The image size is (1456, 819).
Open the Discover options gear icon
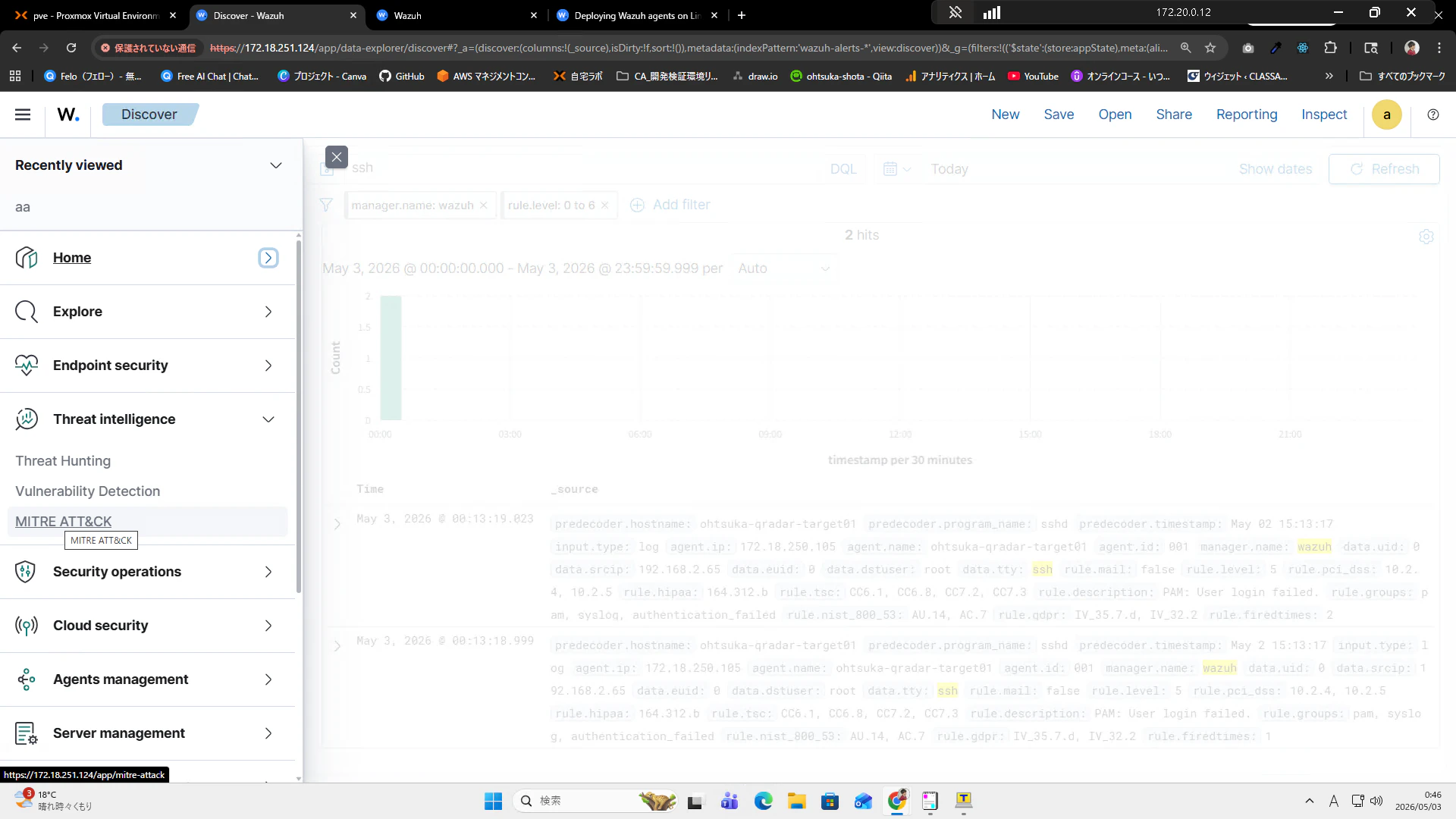click(1426, 237)
